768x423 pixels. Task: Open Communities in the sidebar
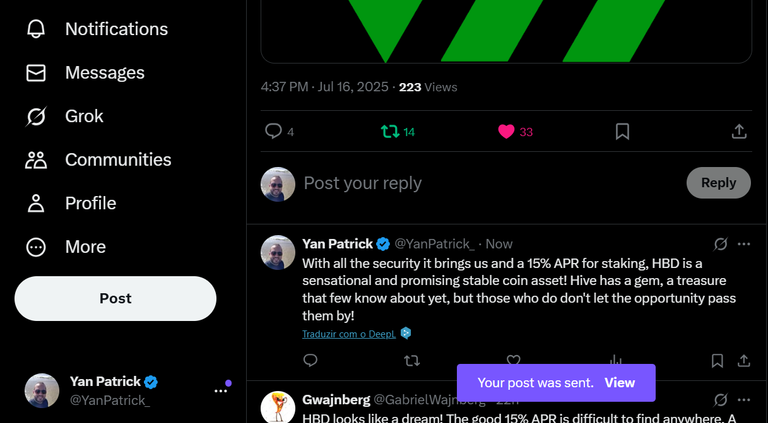[98, 160]
